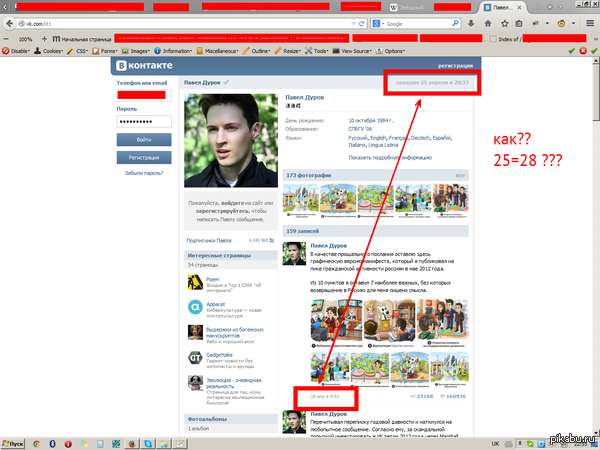Open Pavel Durov's profile photo

tap(231, 140)
